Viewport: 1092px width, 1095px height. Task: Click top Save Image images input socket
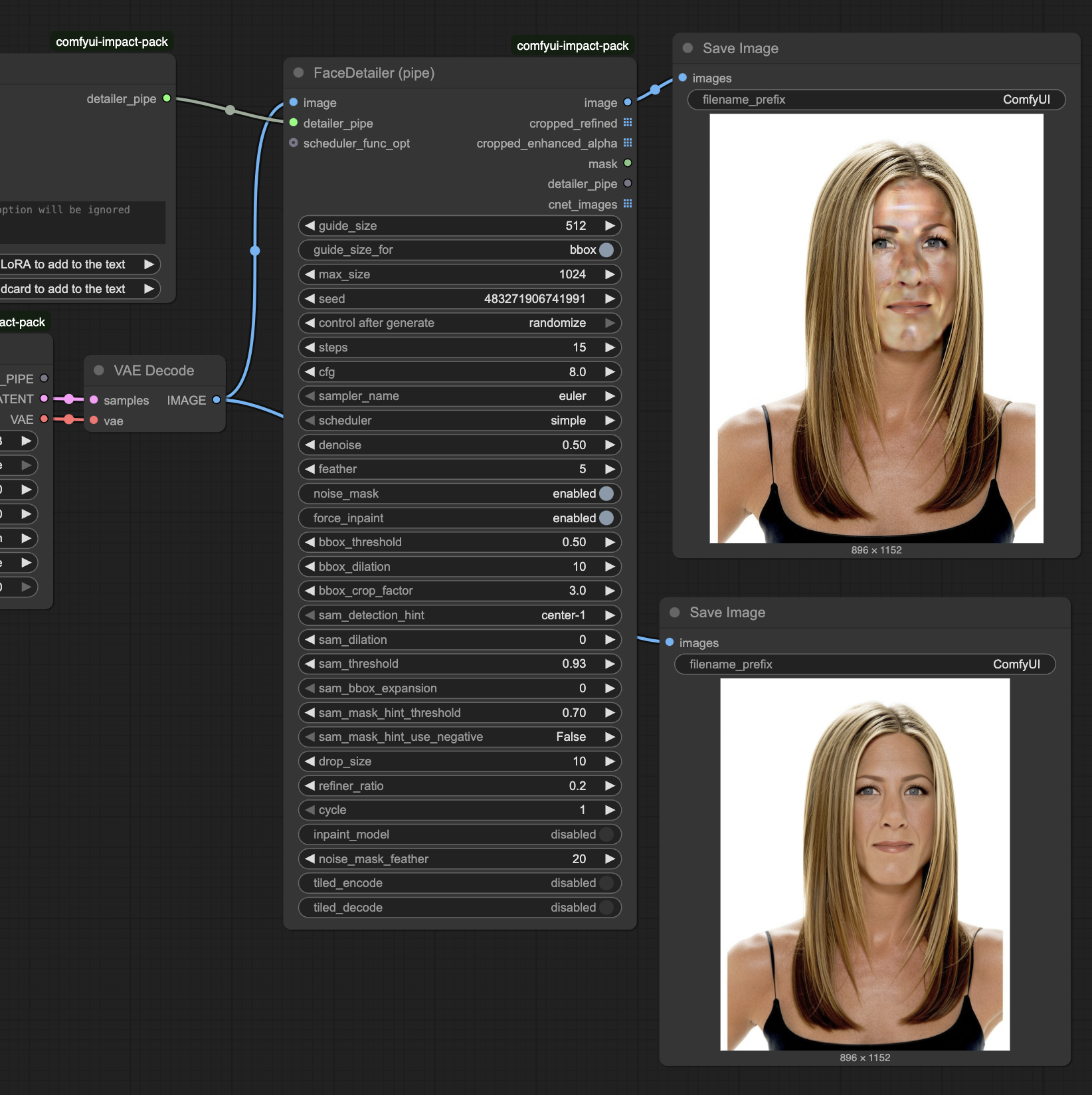[683, 78]
